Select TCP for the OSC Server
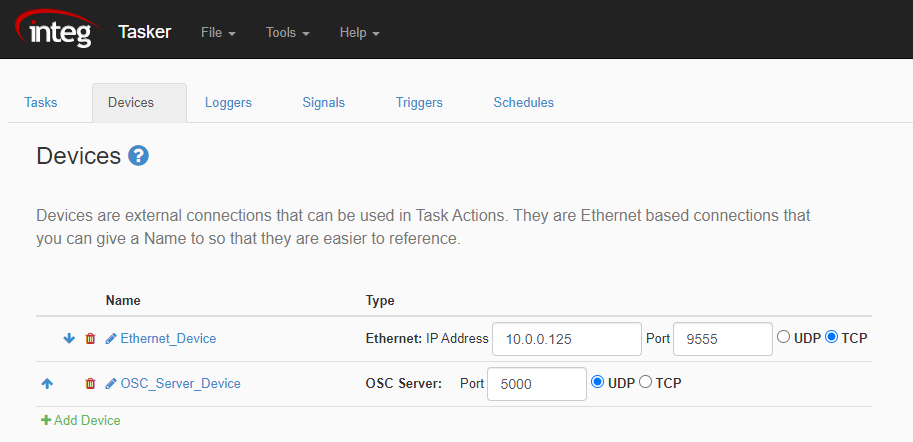The height and width of the screenshot is (442, 913). 645,382
